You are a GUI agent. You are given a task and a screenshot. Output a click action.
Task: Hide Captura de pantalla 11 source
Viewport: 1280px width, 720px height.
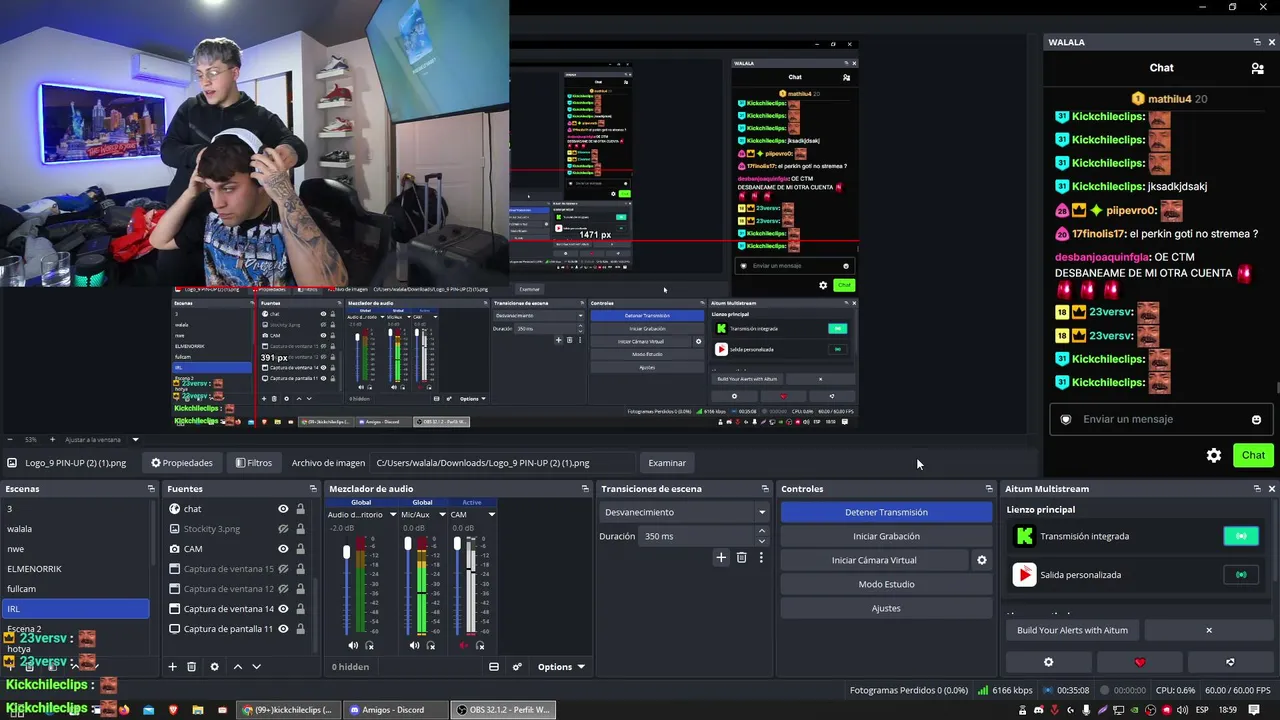(283, 629)
